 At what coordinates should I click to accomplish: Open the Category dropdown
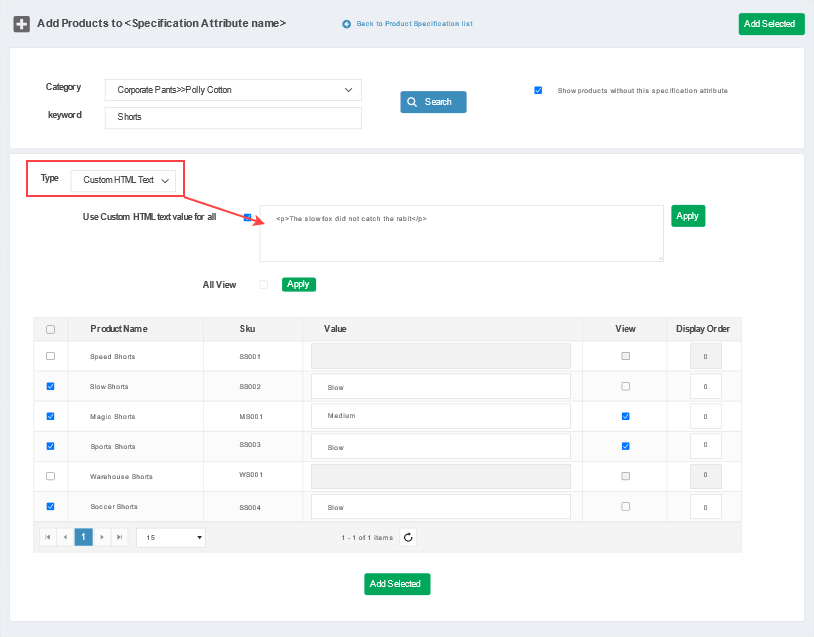(233, 90)
